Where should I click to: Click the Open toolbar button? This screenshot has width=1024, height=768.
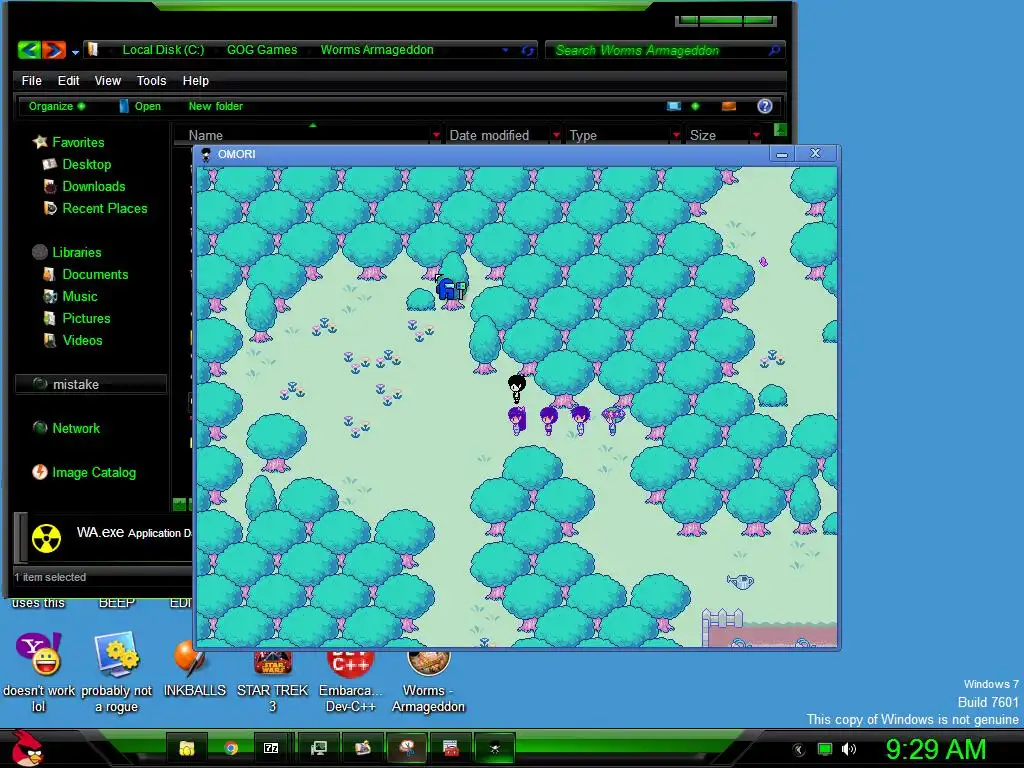click(x=140, y=106)
